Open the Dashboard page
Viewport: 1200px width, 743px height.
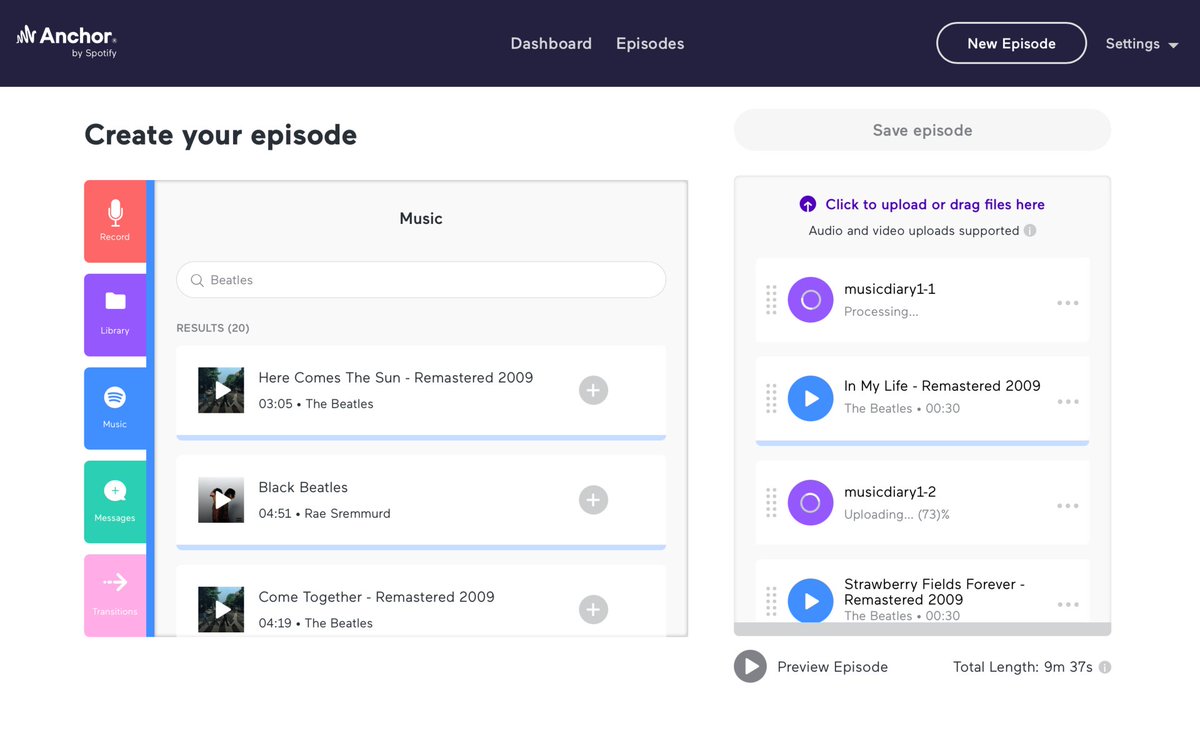pyautogui.click(x=551, y=44)
